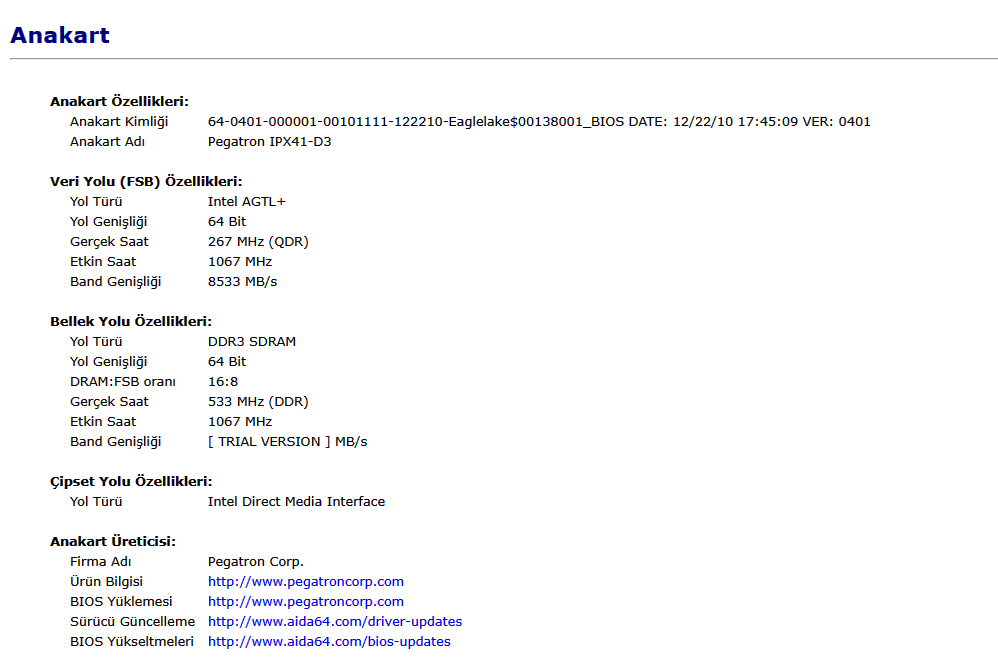Open the Ürün Bilgisi pegatroncorp.com link

coord(306,582)
